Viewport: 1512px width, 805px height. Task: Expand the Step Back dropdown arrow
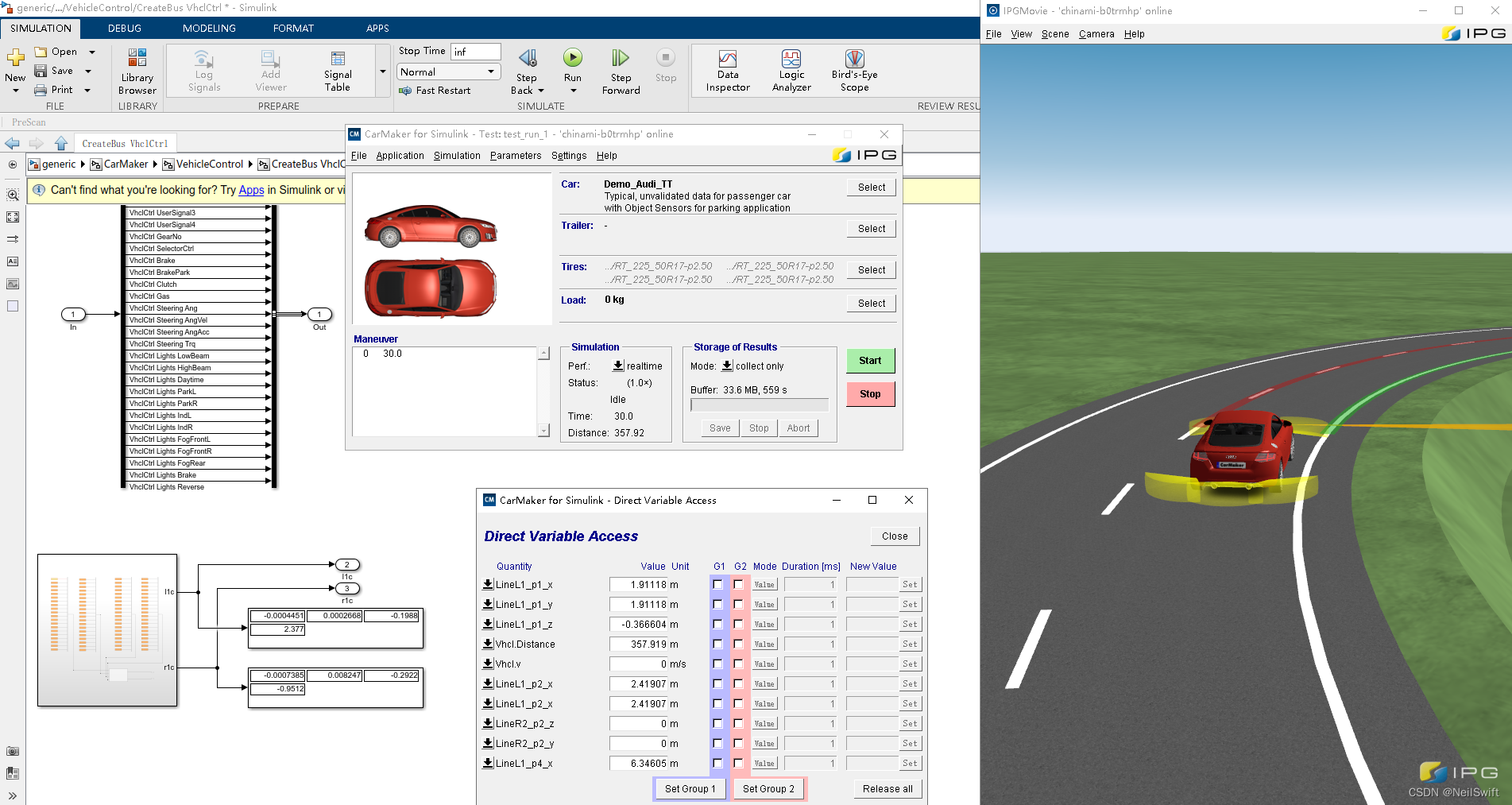[x=541, y=91]
